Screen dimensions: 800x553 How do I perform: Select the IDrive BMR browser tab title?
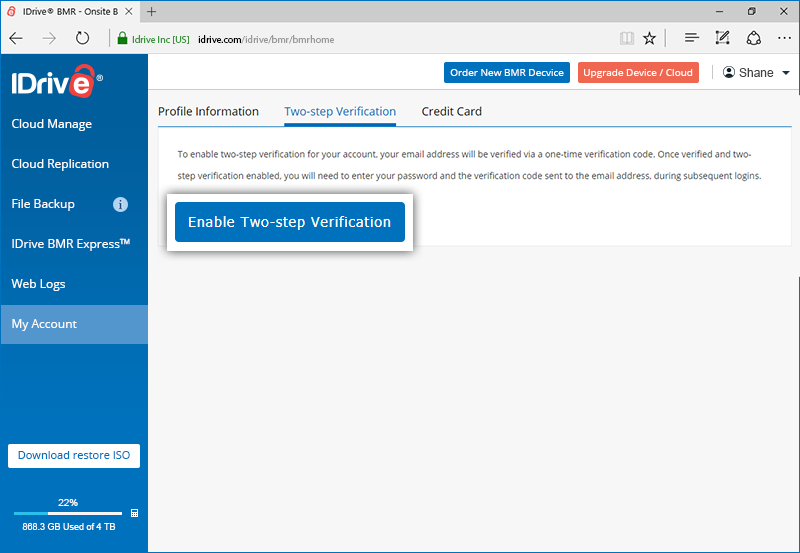click(x=70, y=11)
